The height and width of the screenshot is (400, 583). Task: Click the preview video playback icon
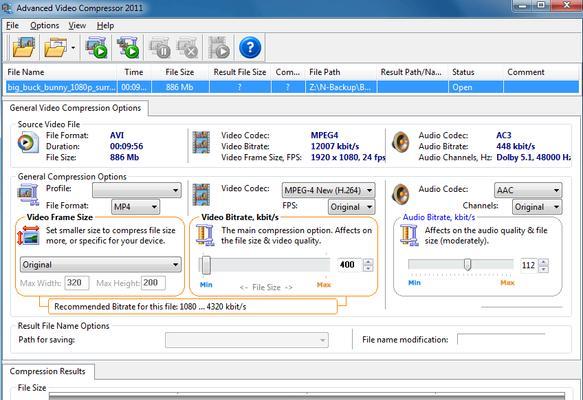pyautogui.click(x=219, y=47)
